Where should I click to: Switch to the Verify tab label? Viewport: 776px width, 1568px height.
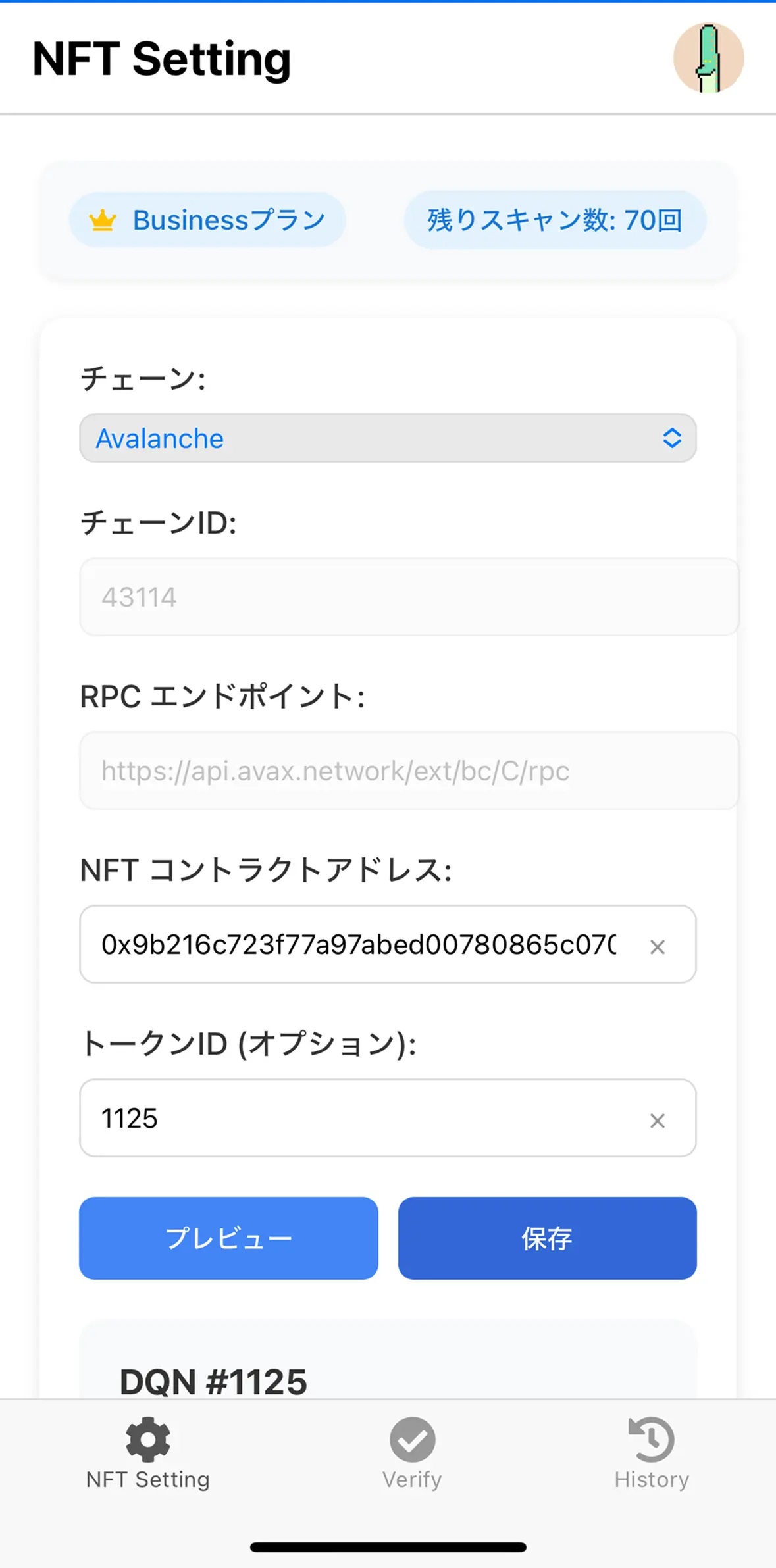pyautogui.click(x=412, y=1480)
